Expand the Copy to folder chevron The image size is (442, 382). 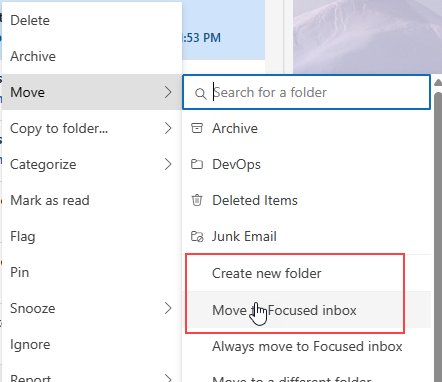click(x=168, y=128)
